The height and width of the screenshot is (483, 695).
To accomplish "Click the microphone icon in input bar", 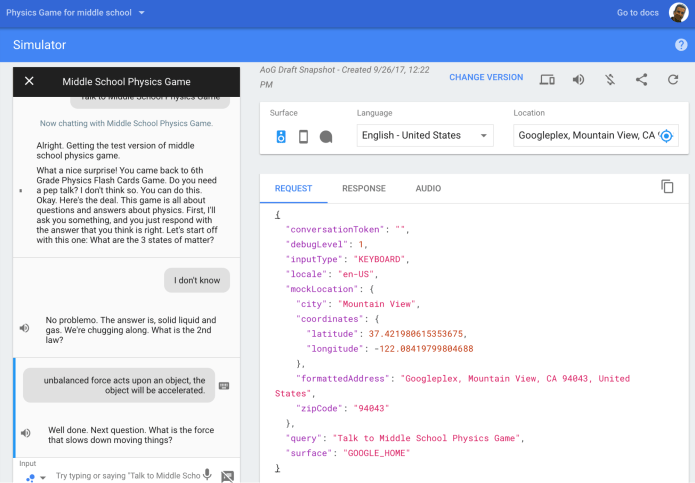I will [x=207, y=475].
